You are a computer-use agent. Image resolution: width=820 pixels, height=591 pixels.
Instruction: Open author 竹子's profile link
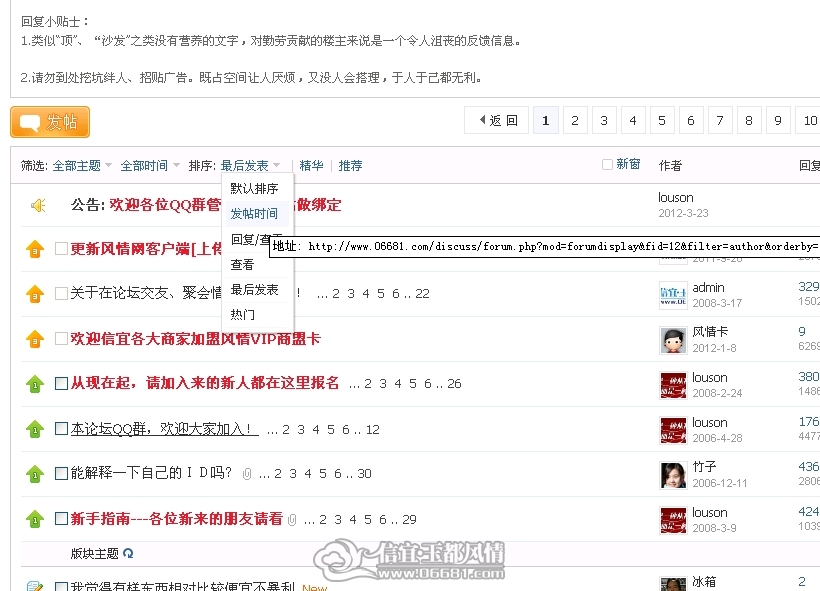tap(704, 467)
